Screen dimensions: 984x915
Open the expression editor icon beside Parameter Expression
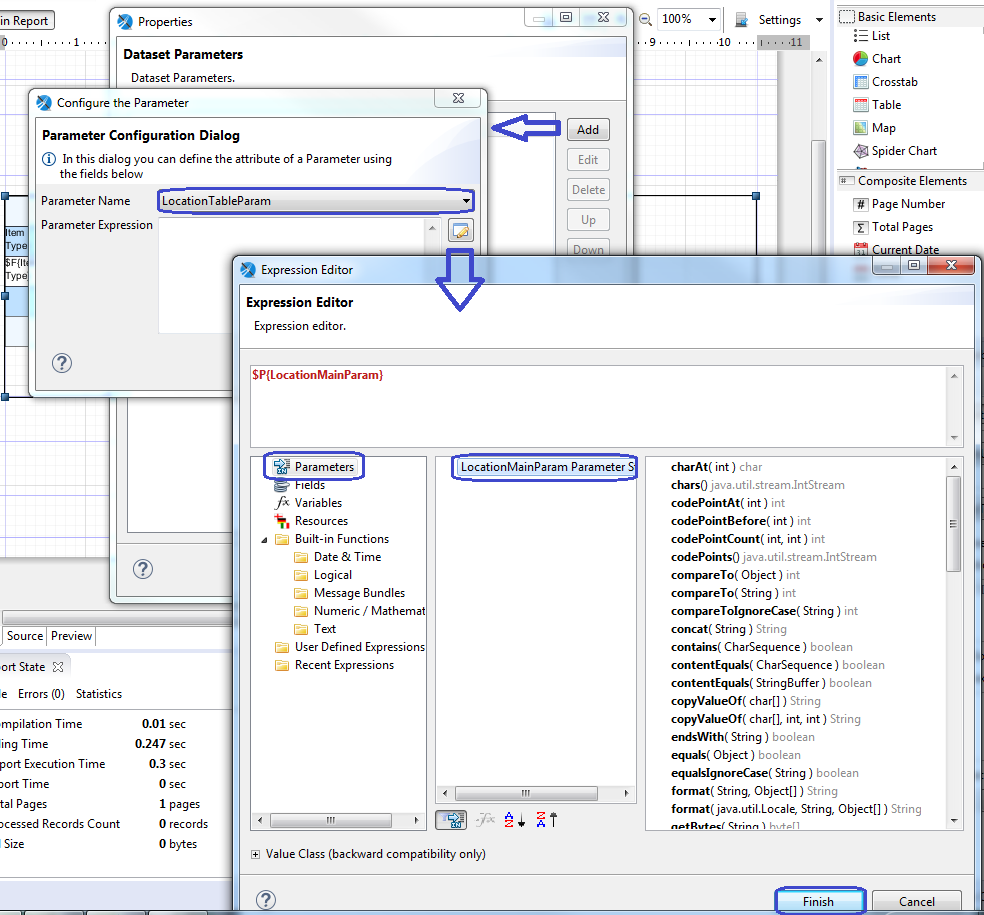461,230
